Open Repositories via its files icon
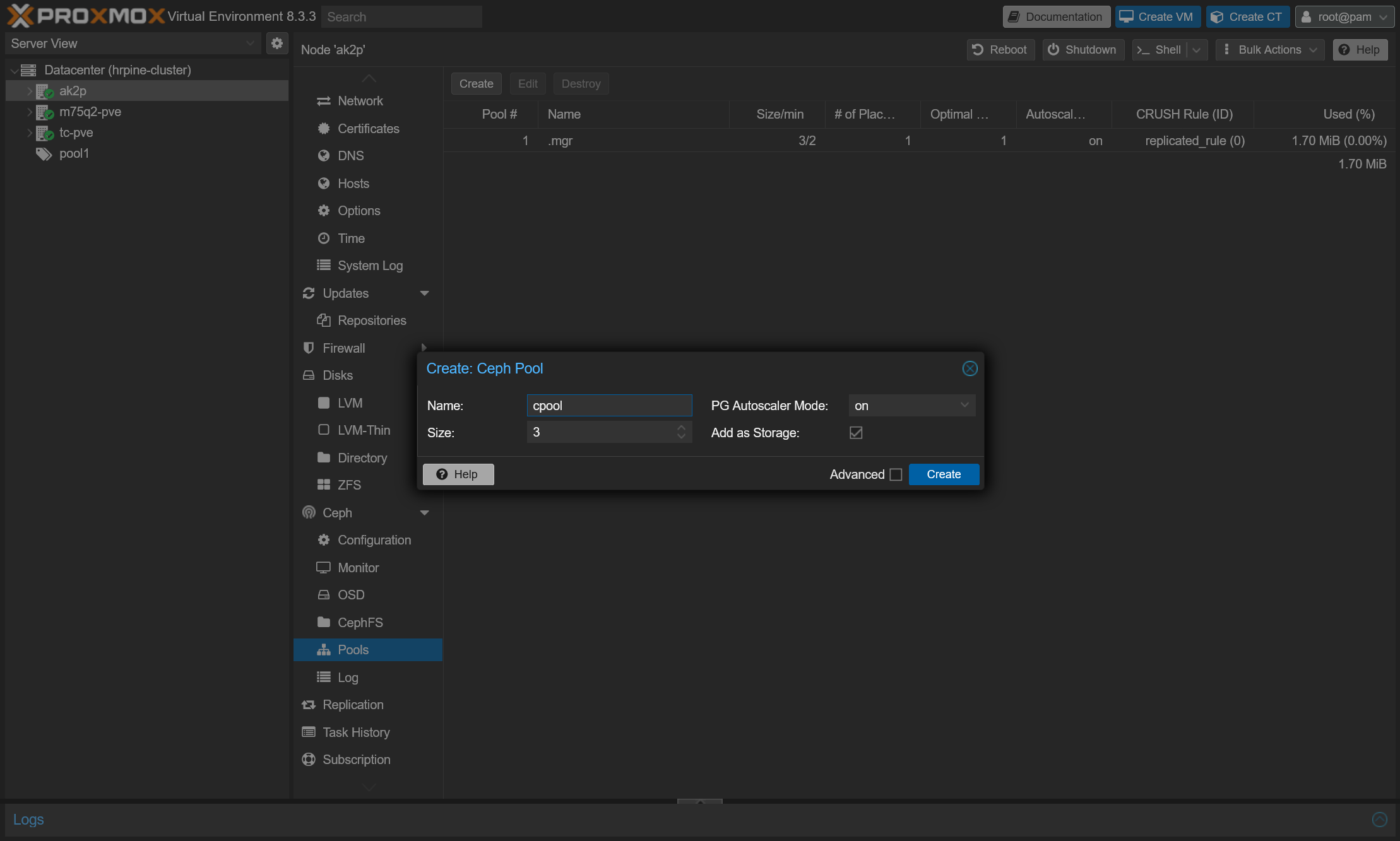Viewport: 1400px width, 841px height. [324, 321]
